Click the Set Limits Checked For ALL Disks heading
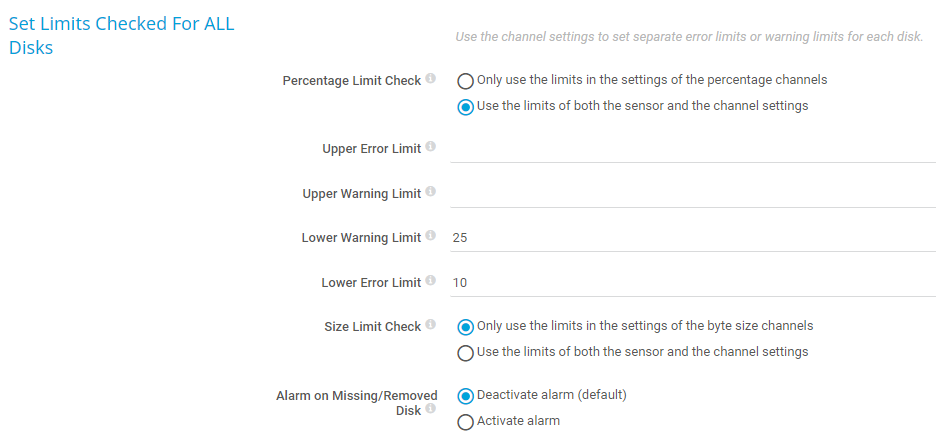Image resolution: width=936 pixels, height=439 pixels. point(121,35)
